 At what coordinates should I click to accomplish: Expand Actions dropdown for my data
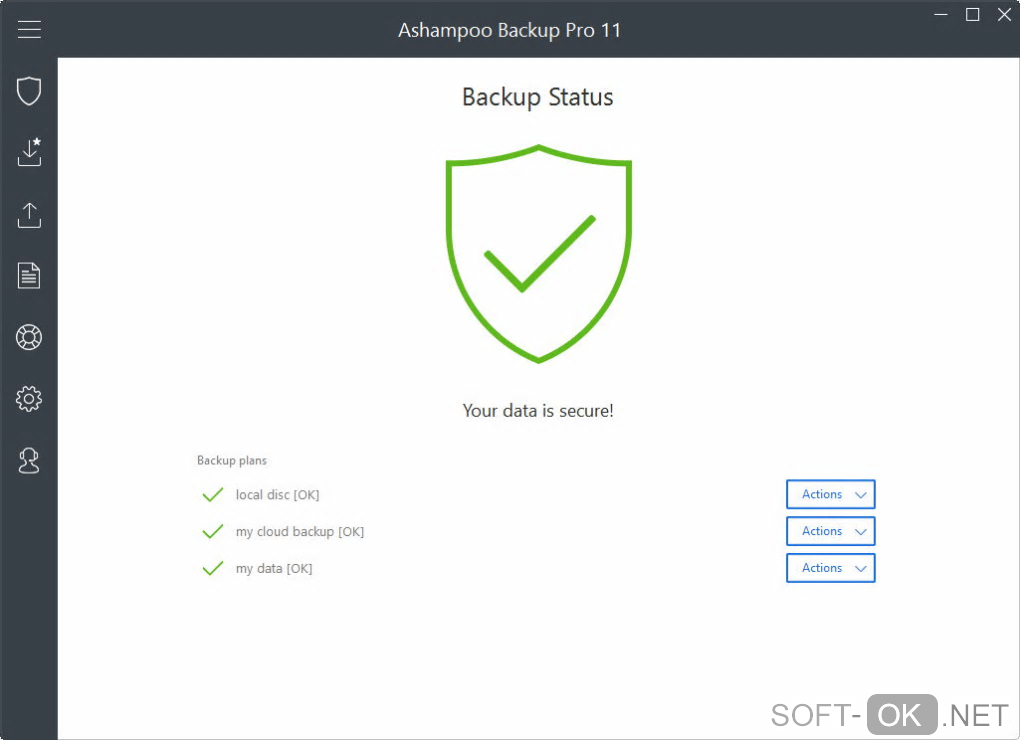[830, 568]
